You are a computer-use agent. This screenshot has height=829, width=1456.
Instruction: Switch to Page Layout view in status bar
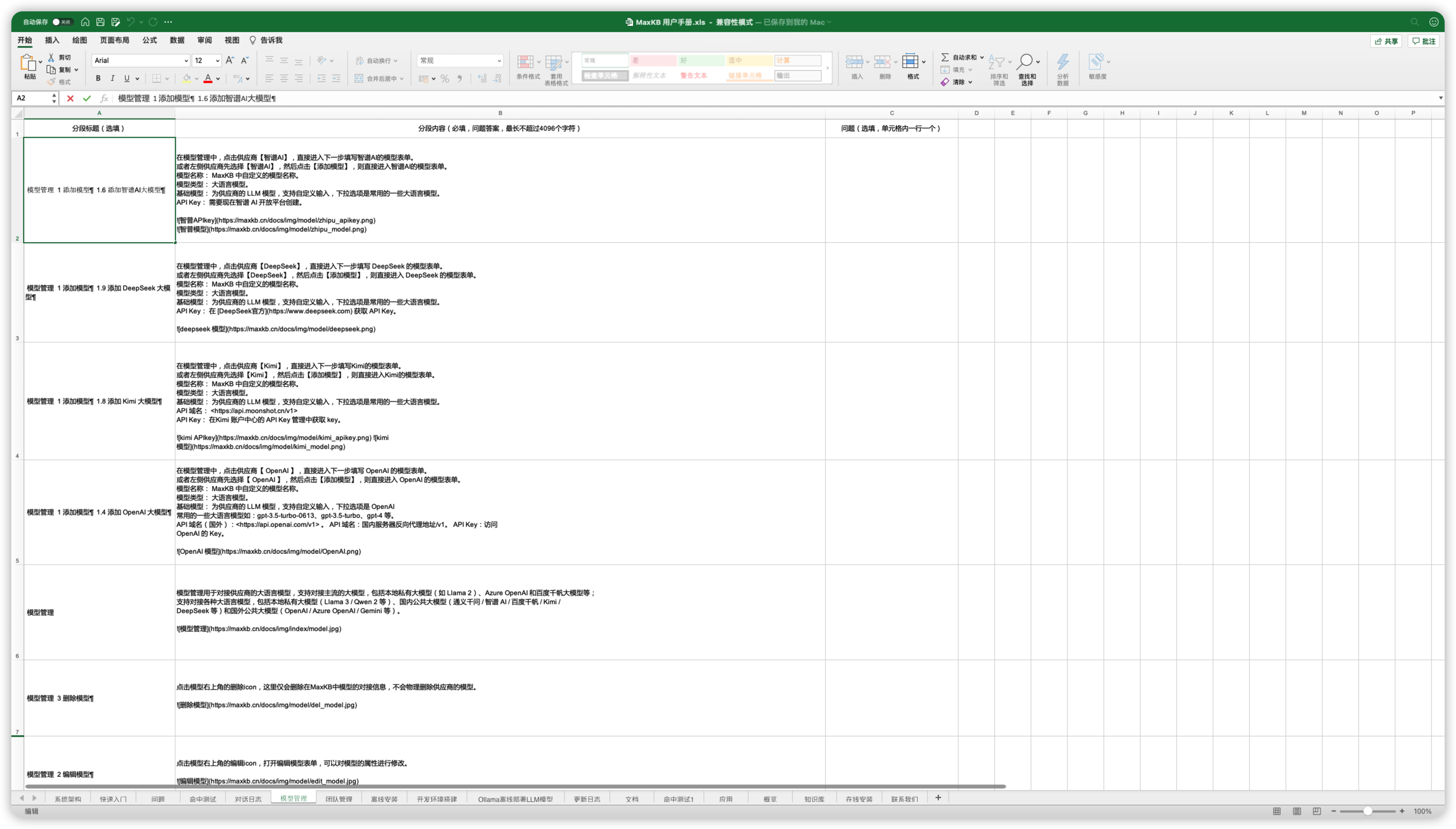(1297, 812)
